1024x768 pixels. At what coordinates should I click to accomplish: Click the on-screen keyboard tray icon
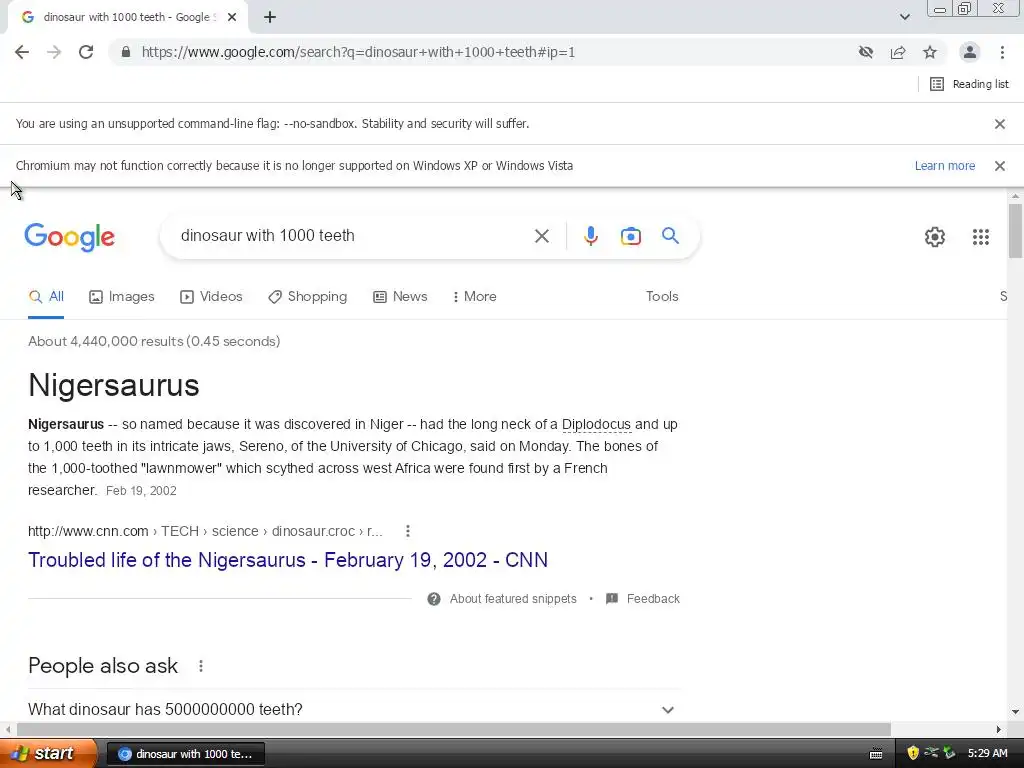(x=876, y=754)
